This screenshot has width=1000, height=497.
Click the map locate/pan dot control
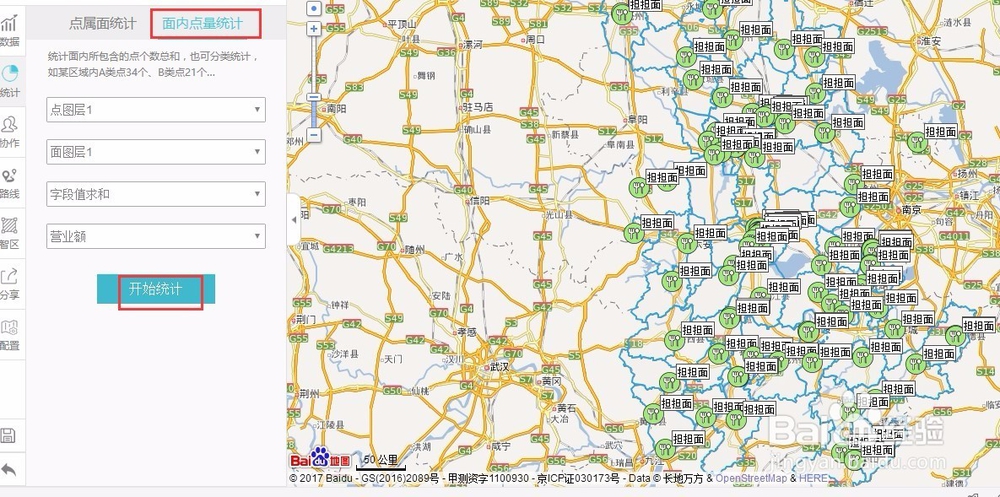pos(314,8)
